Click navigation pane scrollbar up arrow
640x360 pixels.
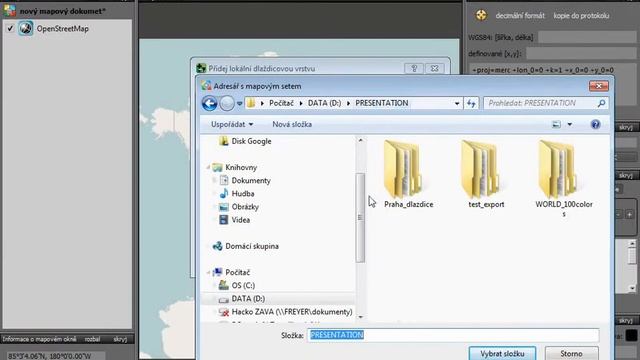coord(360,140)
